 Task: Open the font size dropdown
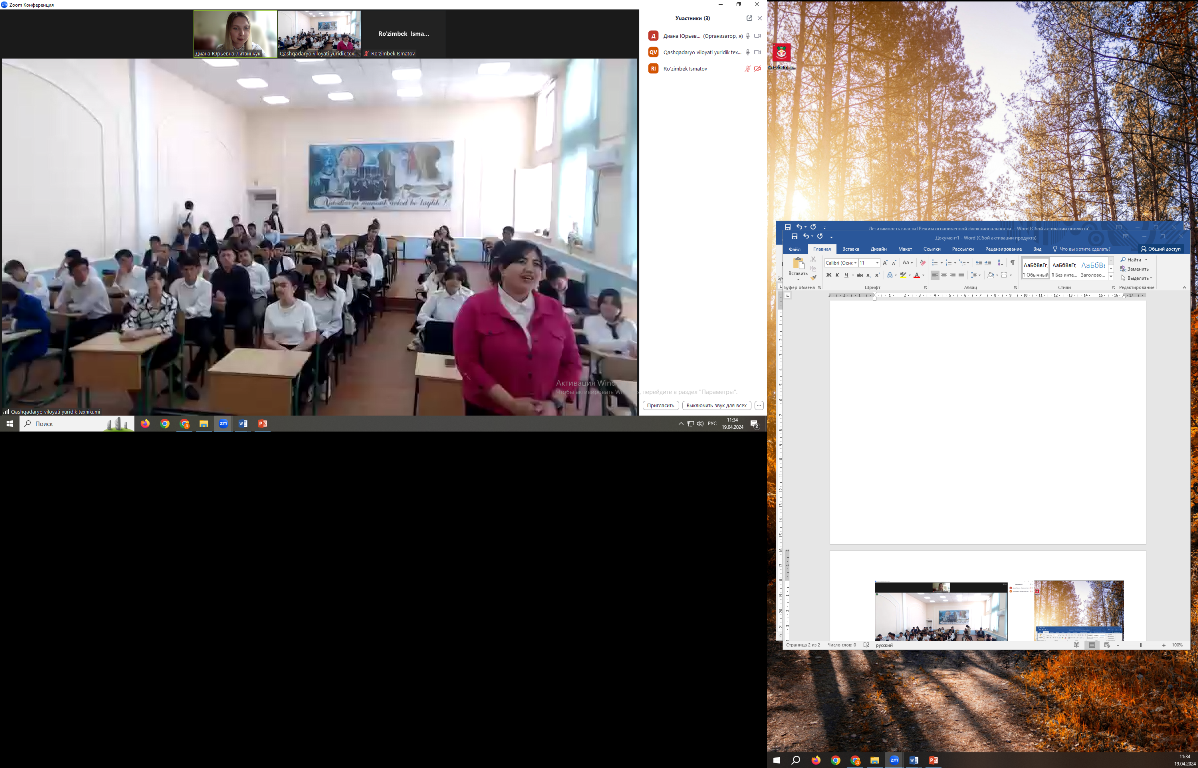tap(877, 263)
